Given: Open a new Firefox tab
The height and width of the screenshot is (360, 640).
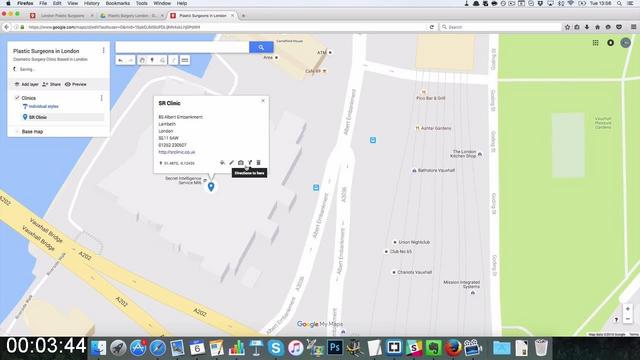Looking at the screenshot, I should pos(243,16).
